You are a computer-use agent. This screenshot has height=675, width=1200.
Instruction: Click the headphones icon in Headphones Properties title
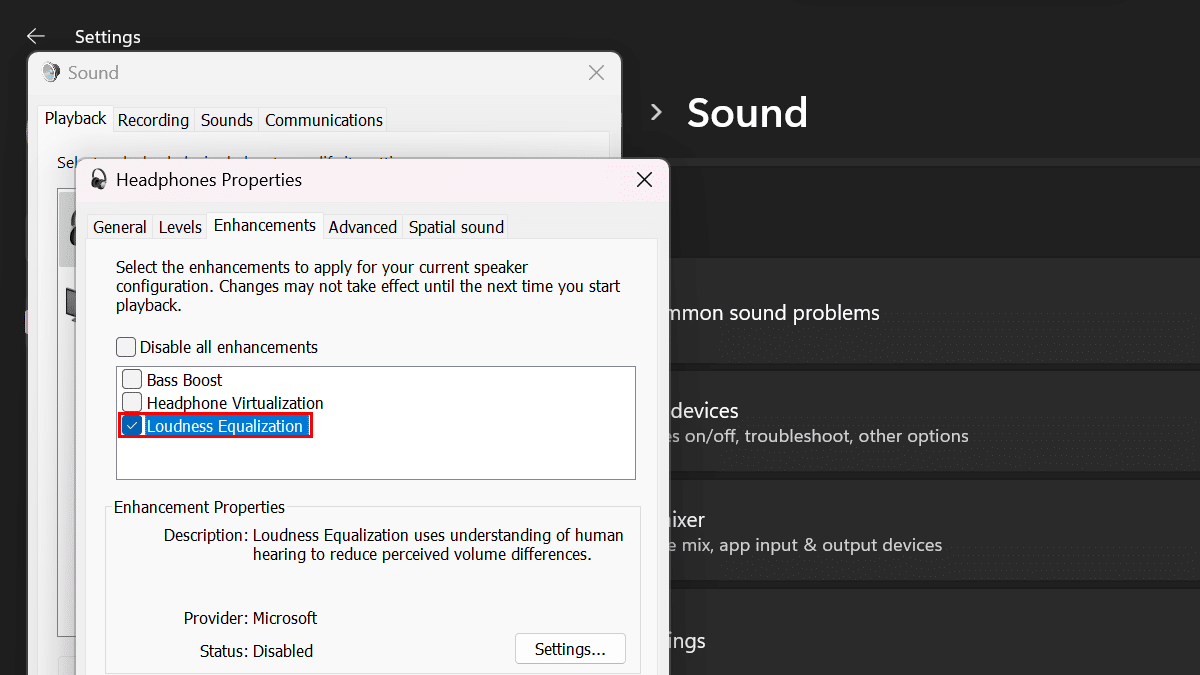click(x=99, y=180)
